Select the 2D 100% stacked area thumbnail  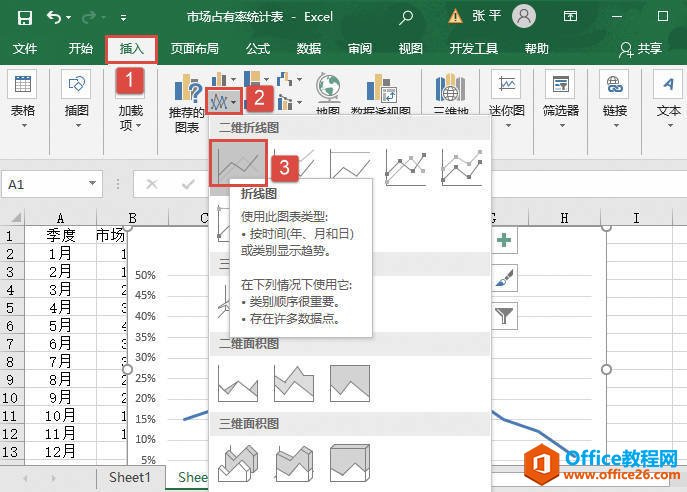point(350,383)
